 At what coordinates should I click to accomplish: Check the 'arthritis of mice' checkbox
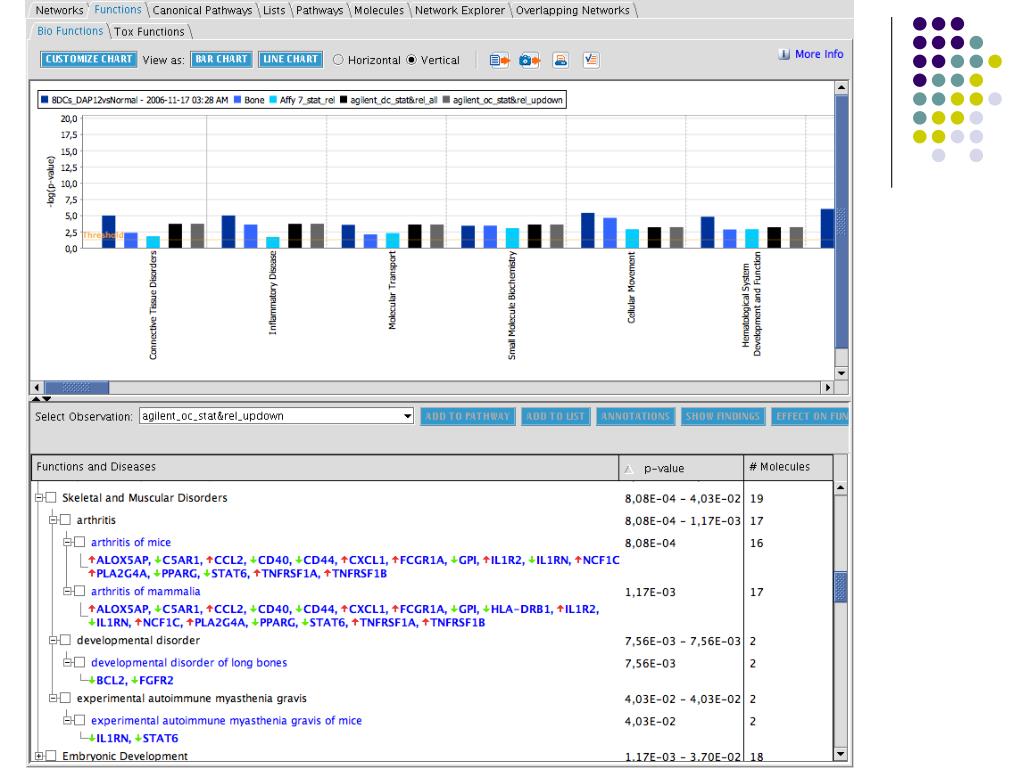coord(82,543)
